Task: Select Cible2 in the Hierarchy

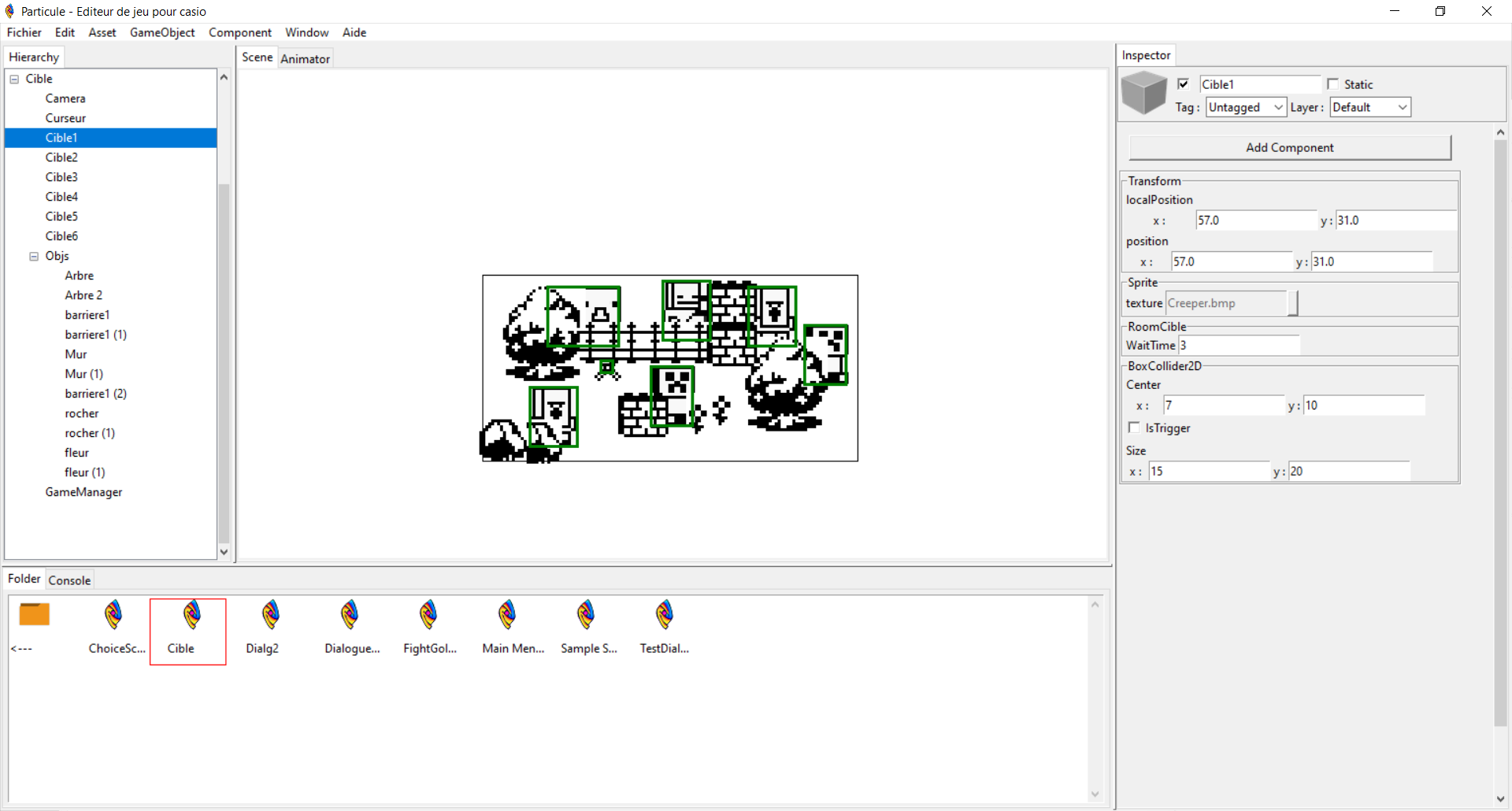Action: (61, 157)
